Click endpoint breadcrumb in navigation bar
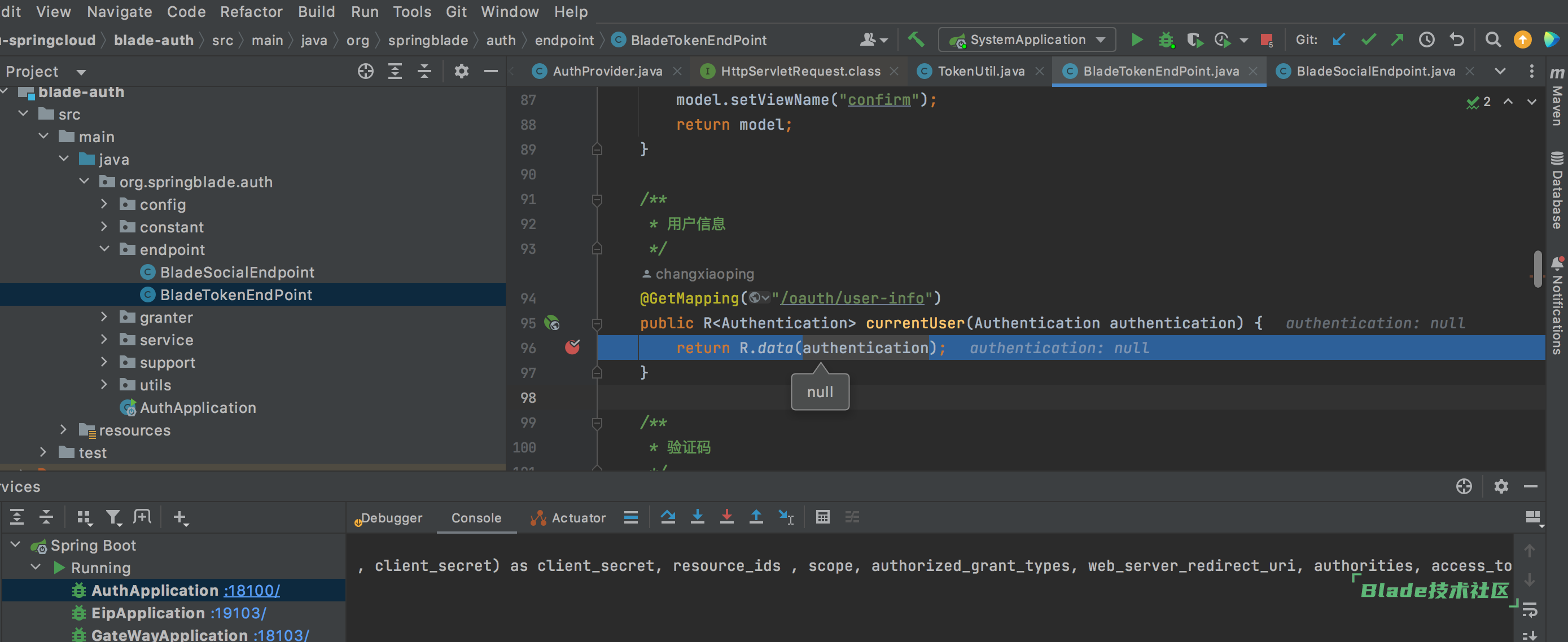The image size is (1568, 642). point(564,41)
